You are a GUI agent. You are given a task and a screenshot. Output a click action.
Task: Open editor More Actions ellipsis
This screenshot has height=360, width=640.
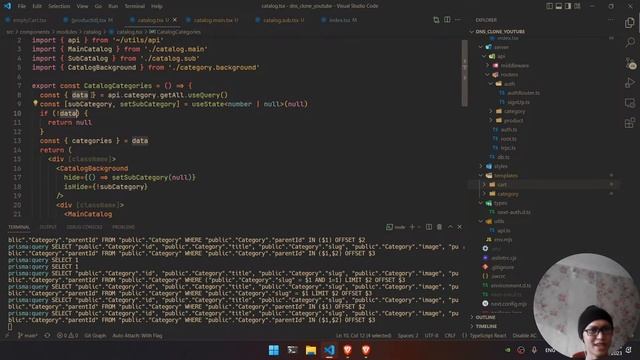tap(458, 20)
